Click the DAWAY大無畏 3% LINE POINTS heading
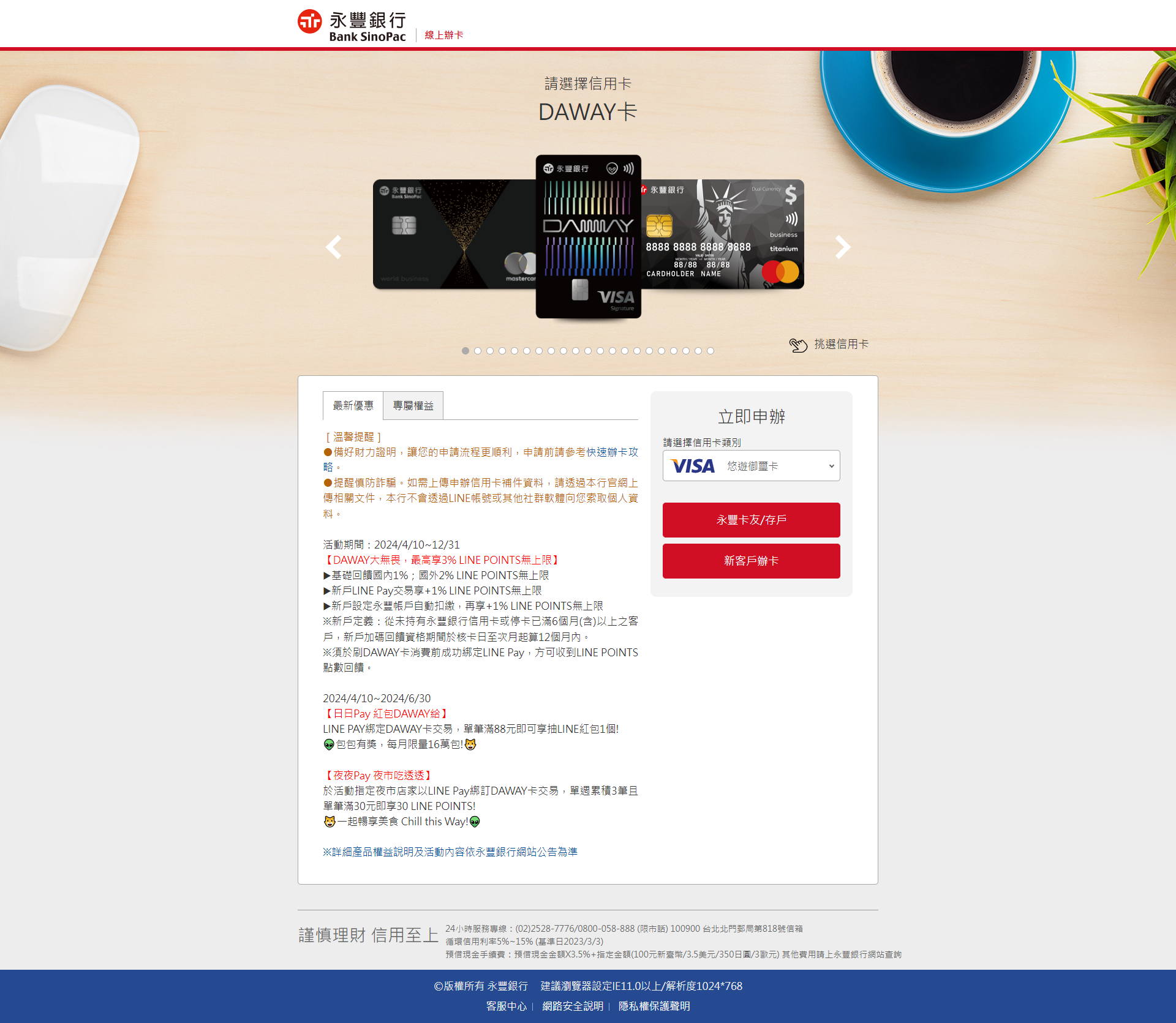This screenshot has width=1176, height=1023. coord(442,560)
